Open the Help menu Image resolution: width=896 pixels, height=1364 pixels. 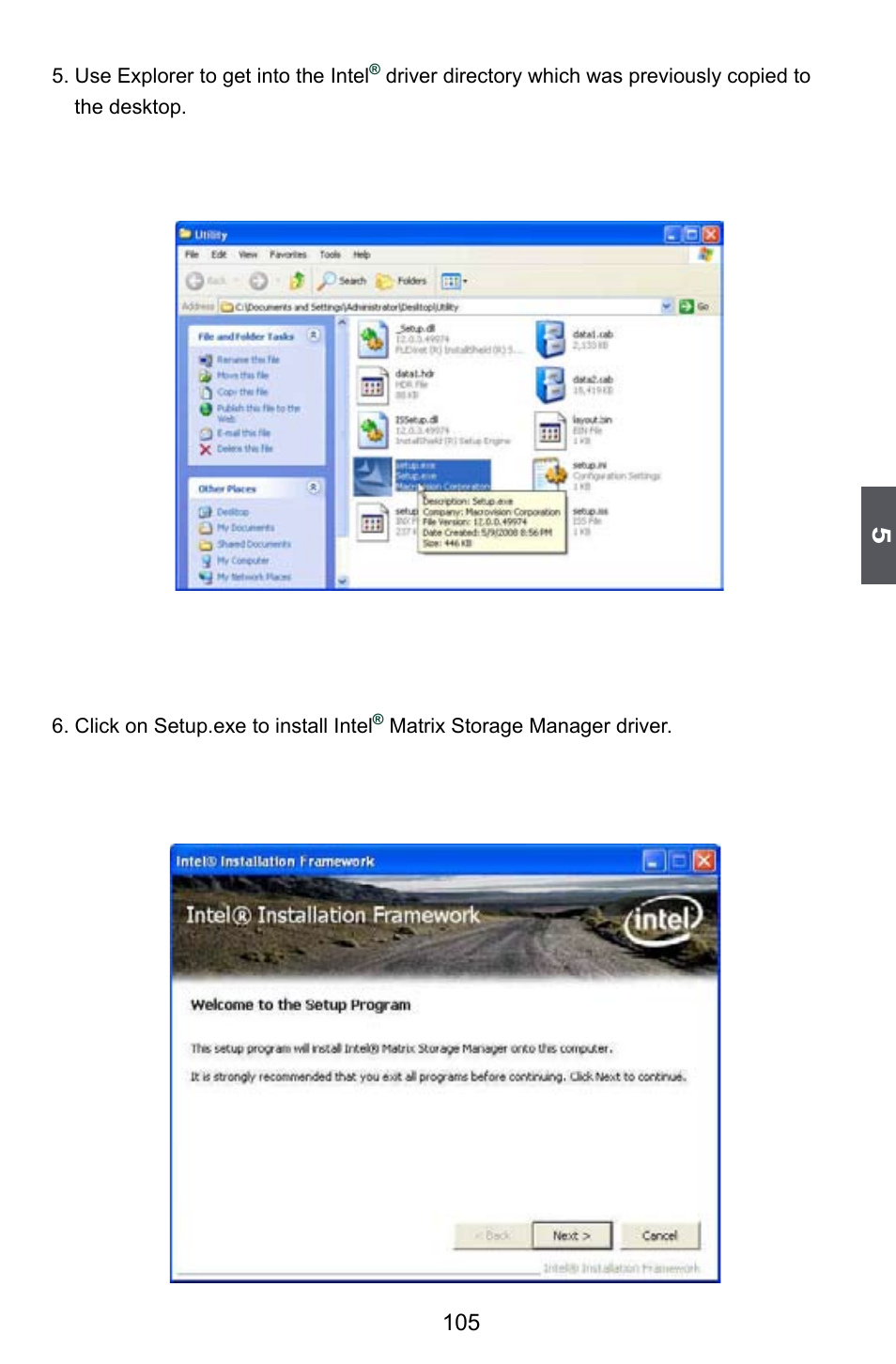pos(362,255)
